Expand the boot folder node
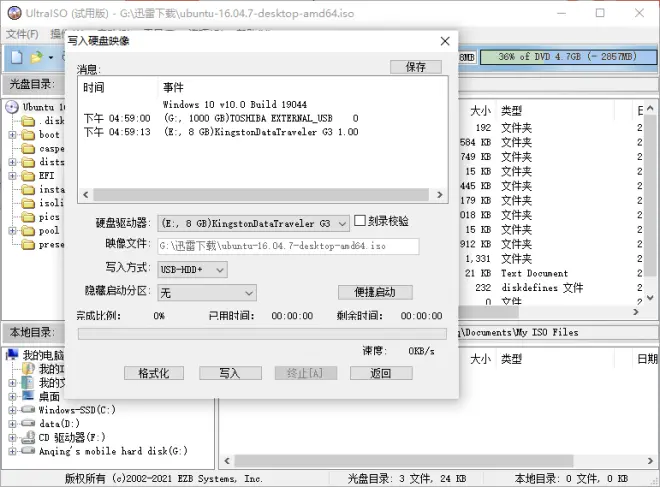The image size is (660, 487). coord(12,135)
